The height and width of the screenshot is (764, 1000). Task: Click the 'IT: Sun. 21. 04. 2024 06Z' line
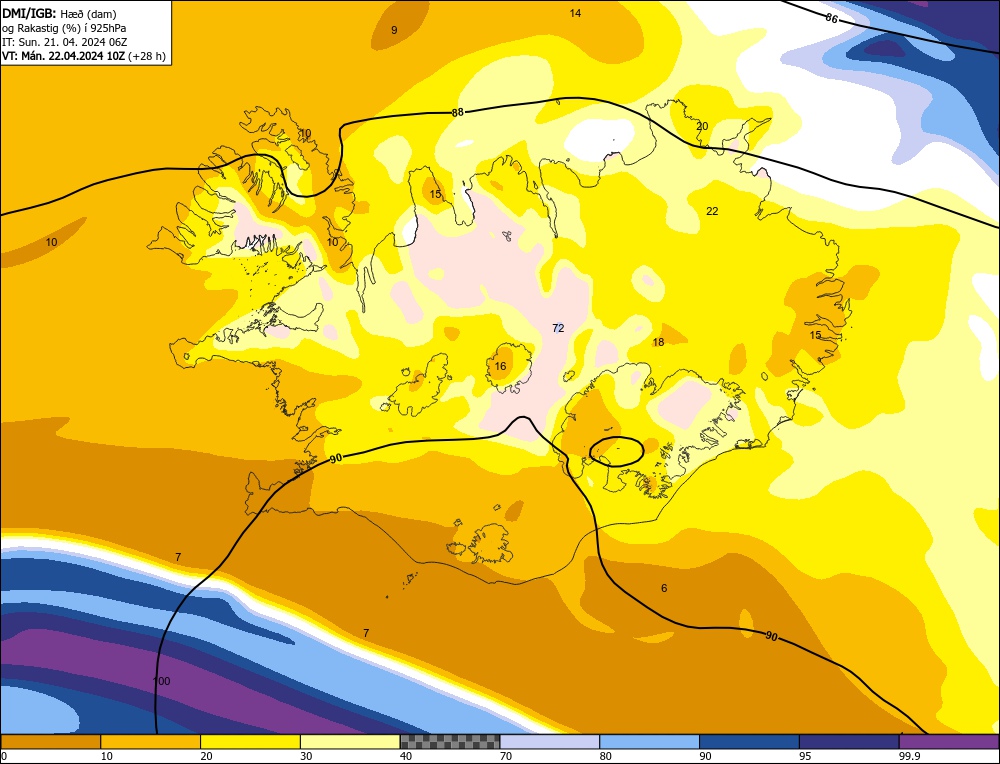(65, 42)
